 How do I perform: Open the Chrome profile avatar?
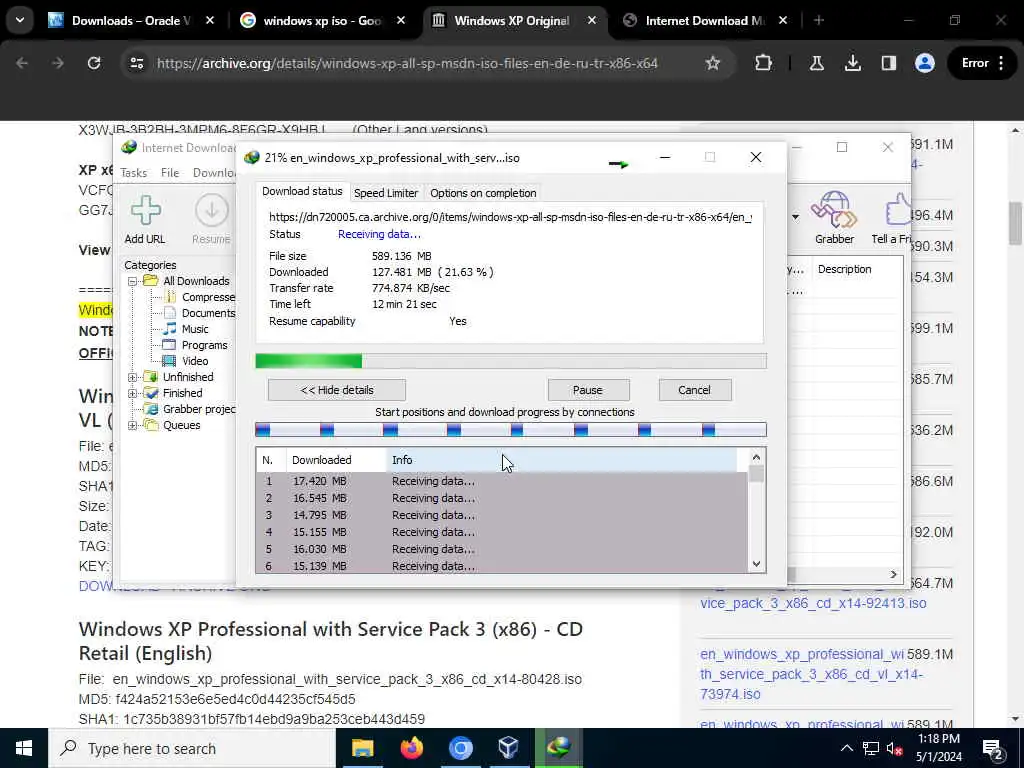tap(924, 63)
